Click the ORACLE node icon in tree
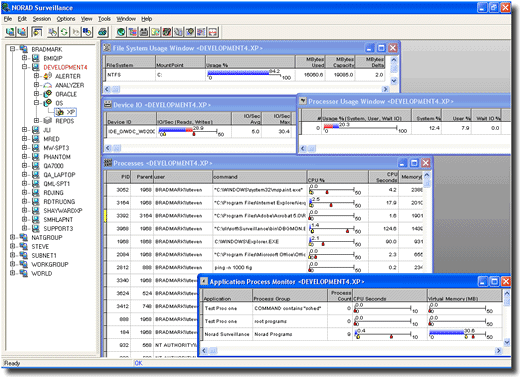521x377 pixels. click(48, 94)
